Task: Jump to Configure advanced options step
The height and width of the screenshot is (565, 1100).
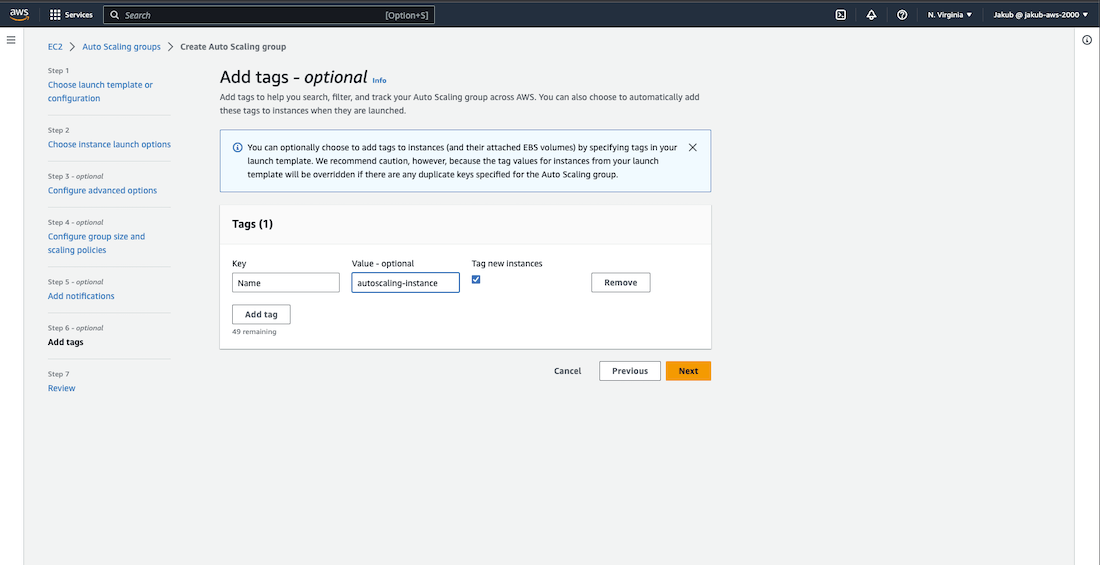Action: 102,190
